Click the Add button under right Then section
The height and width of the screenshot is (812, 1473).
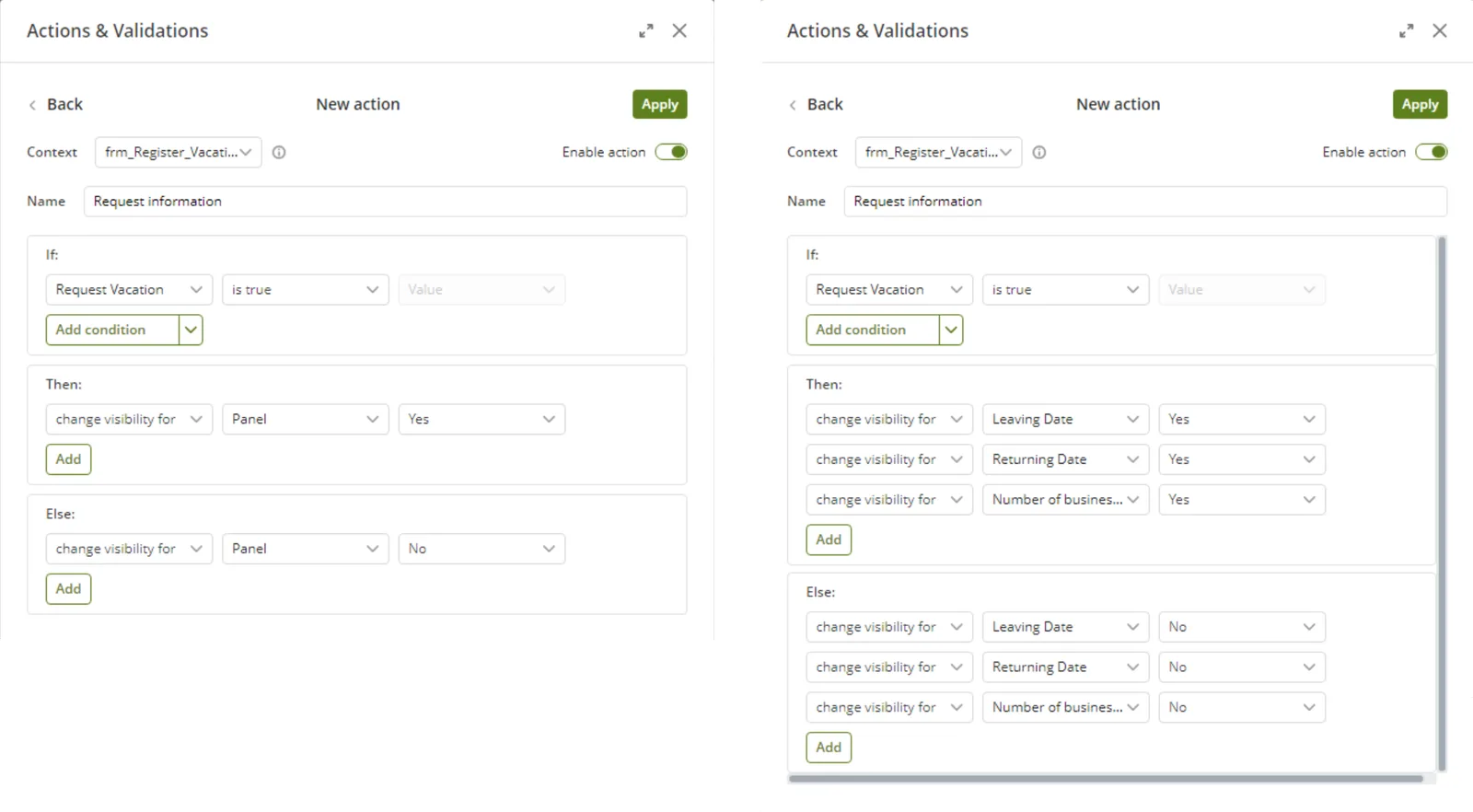[829, 539]
